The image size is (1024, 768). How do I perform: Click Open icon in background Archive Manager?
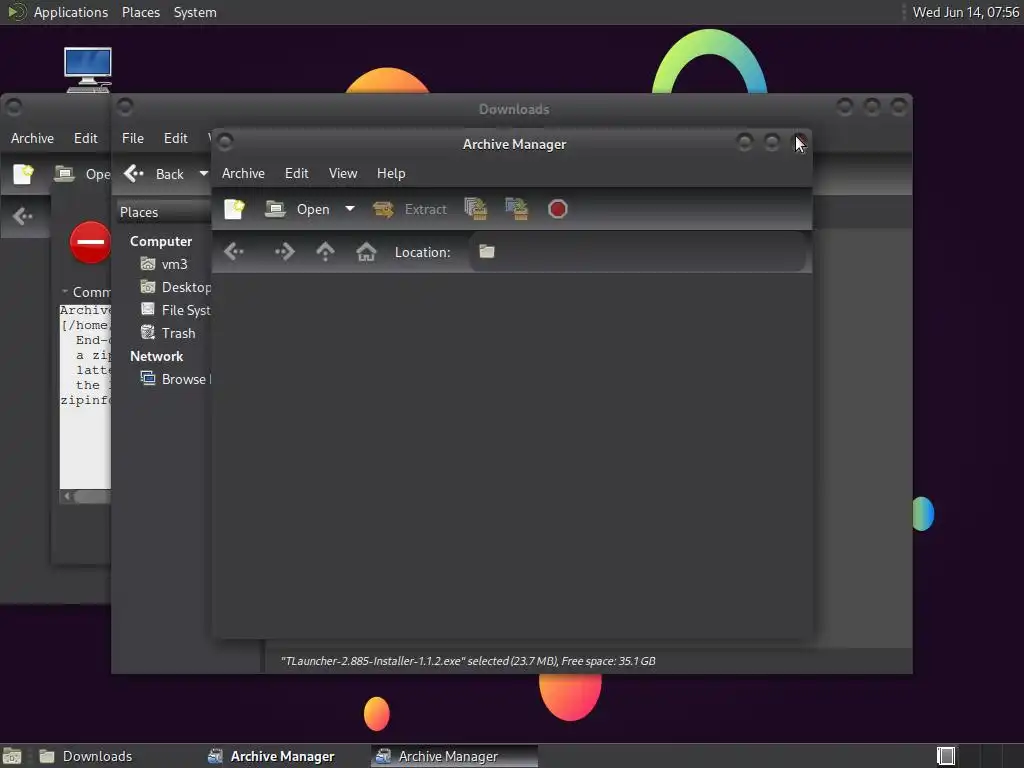82,174
